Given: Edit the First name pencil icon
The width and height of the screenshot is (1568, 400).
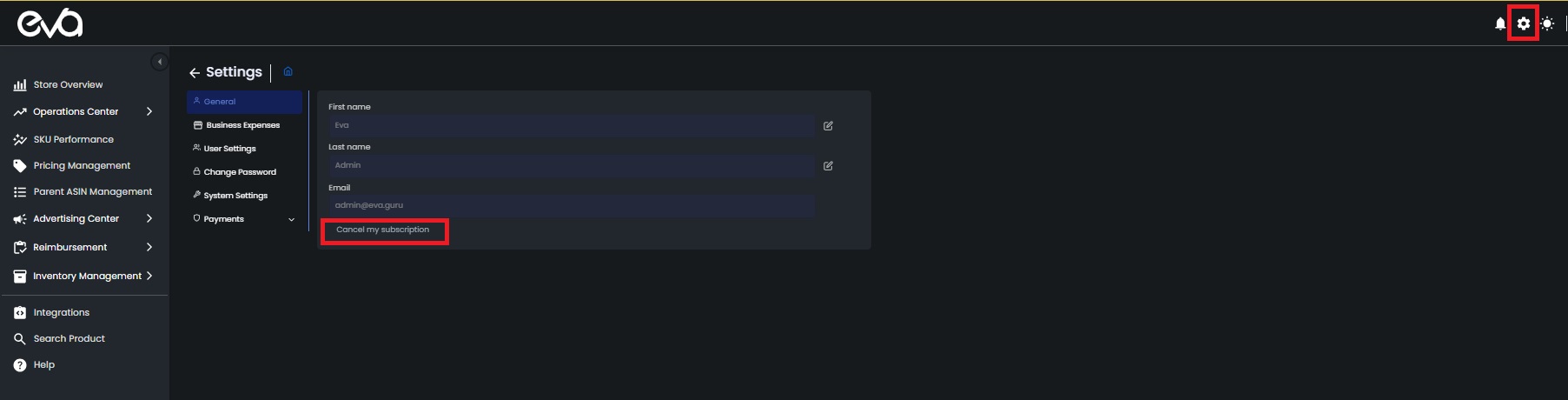Looking at the screenshot, I should [828, 126].
